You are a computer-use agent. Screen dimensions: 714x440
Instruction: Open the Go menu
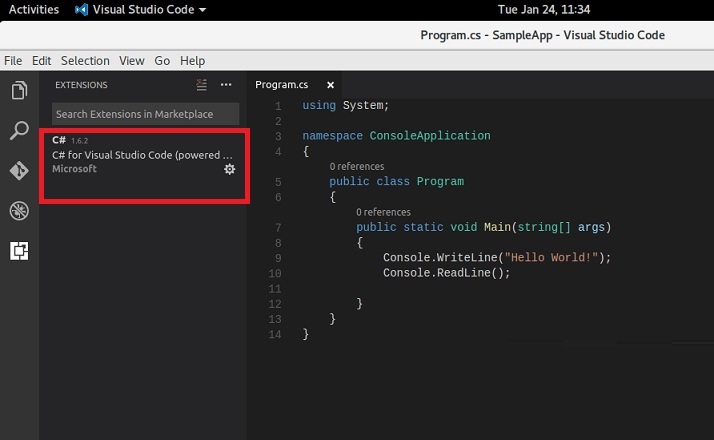pyautogui.click(x=162, y=61)
